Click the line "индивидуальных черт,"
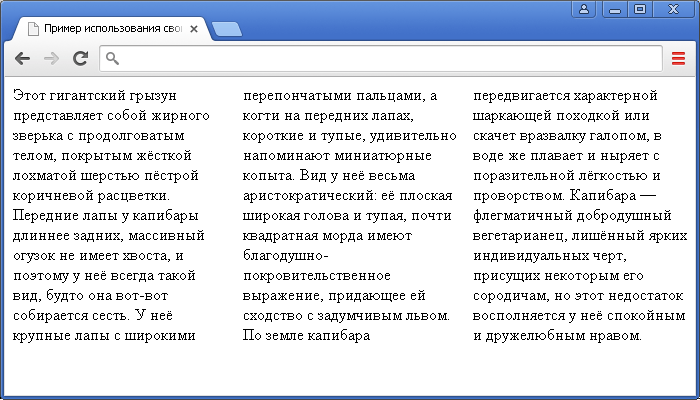700x400 pixels. (550, 255)
